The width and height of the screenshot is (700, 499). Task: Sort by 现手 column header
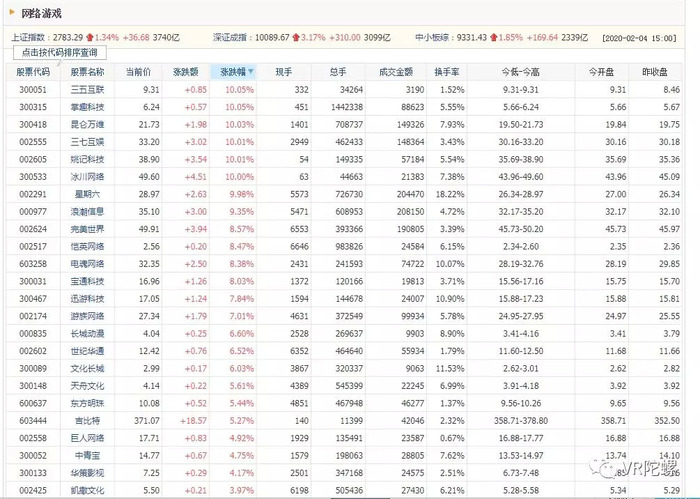(284, 72)
